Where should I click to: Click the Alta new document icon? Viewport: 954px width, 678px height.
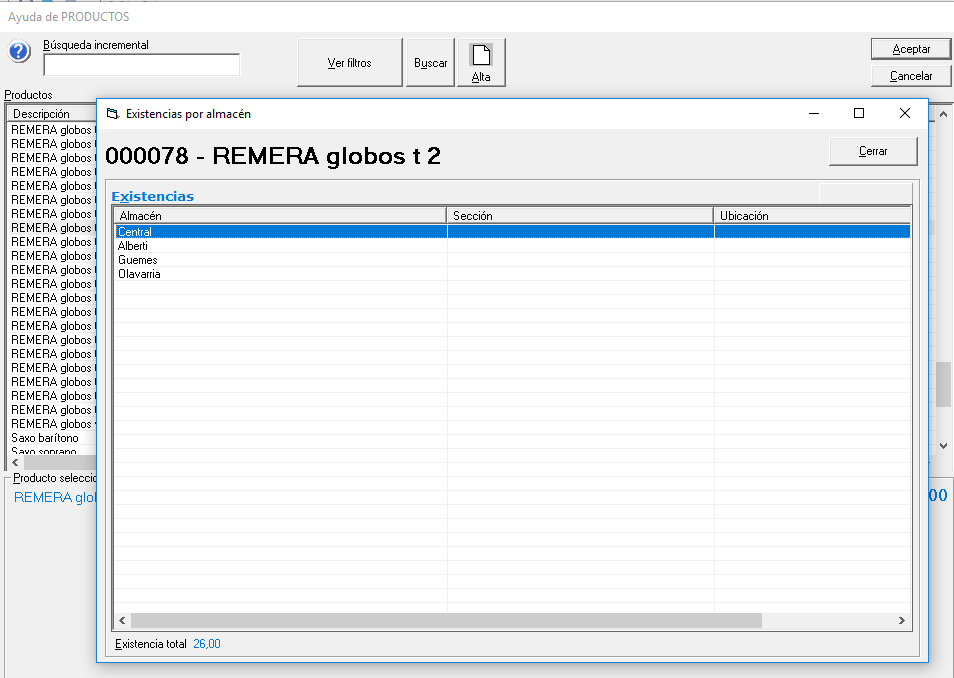(481, 56)
